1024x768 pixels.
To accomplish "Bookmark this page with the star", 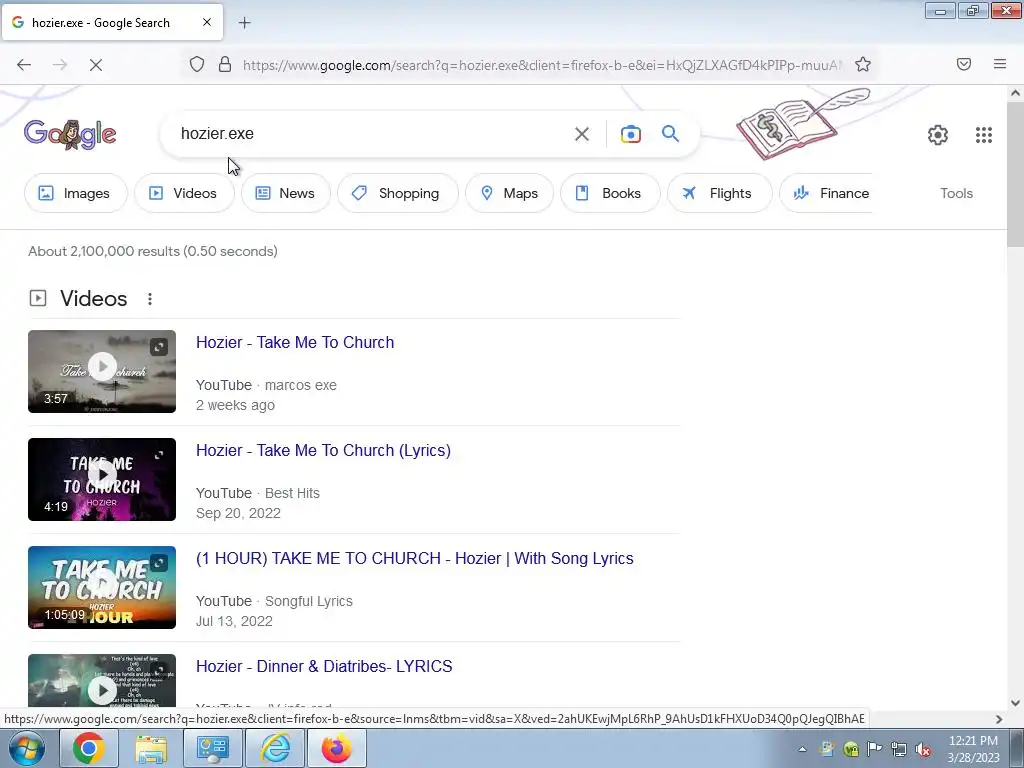I will 863,65.
